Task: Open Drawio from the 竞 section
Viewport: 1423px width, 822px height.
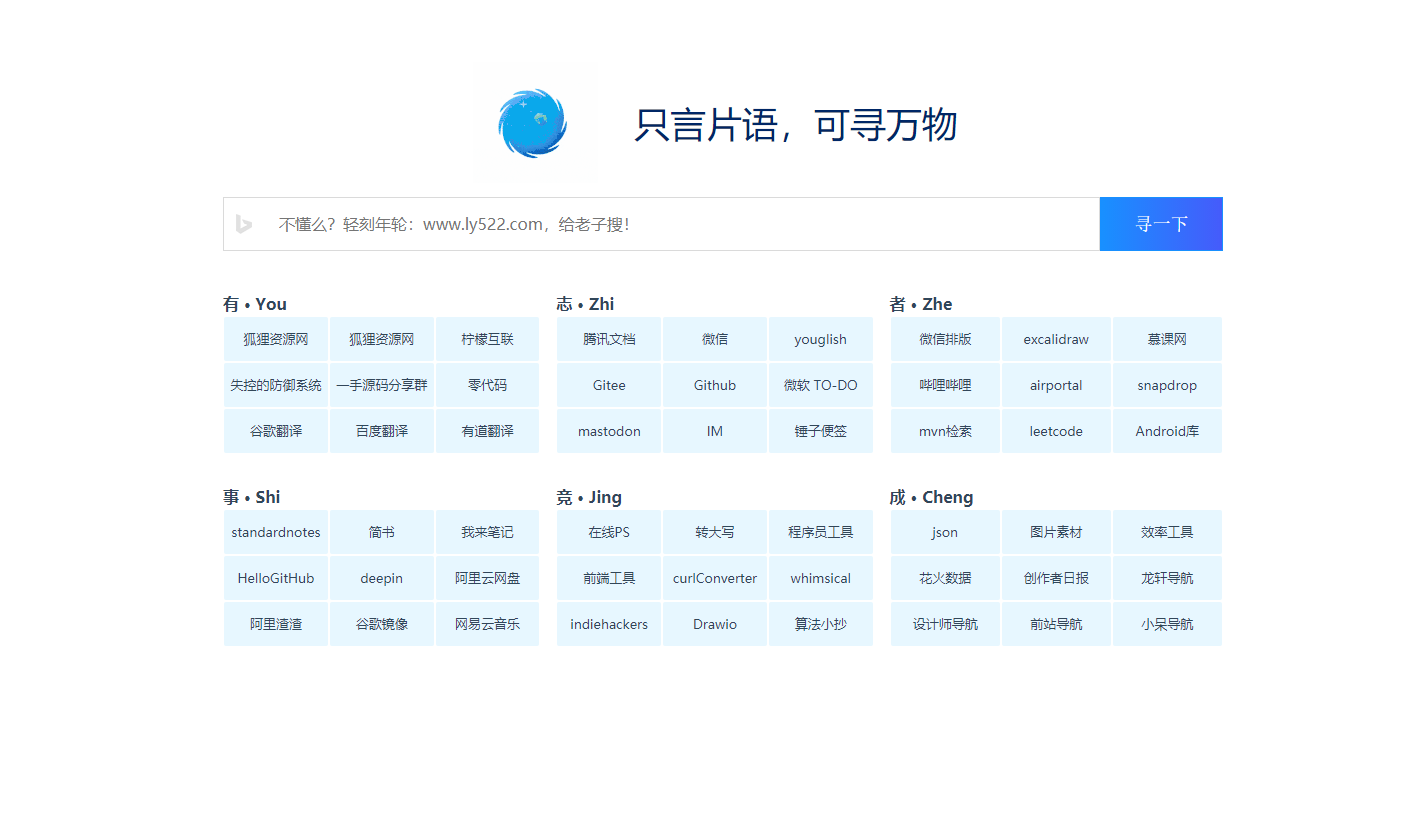Action: [x=714, y=624]
